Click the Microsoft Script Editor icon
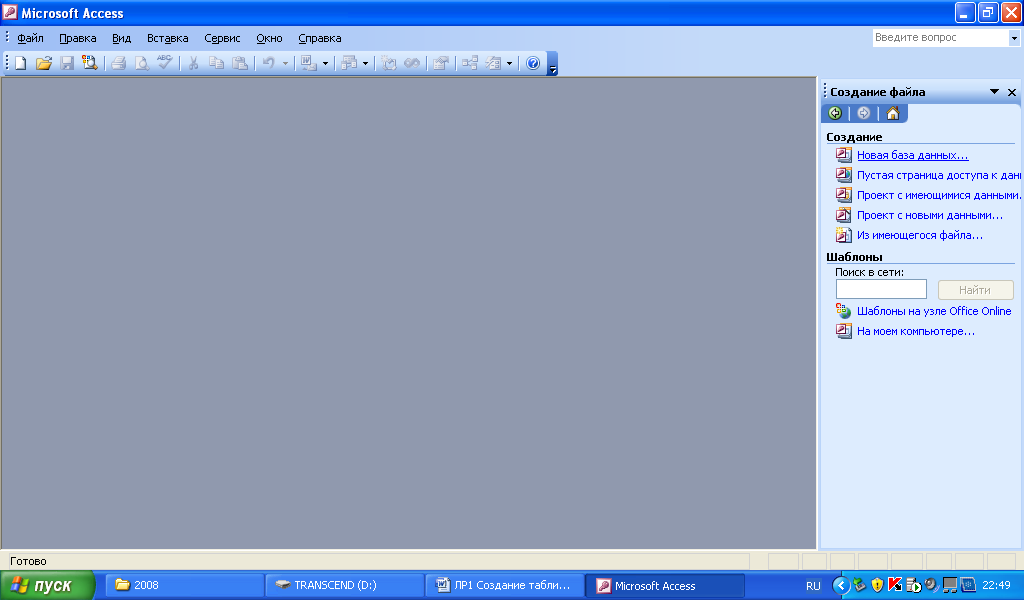1024x600 pixels. [412, 63]
